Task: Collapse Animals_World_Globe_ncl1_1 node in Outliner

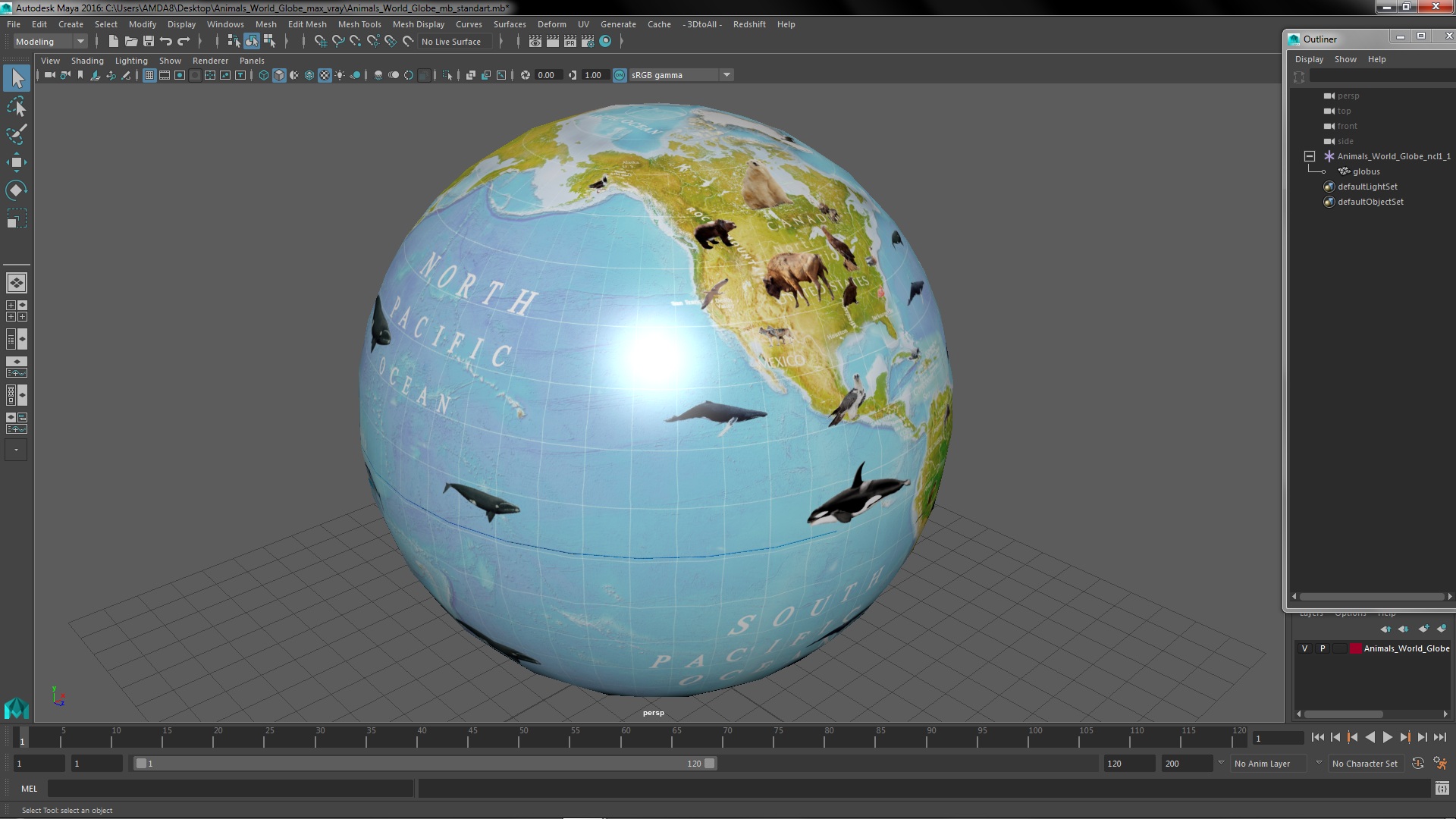Action: 1310,156
